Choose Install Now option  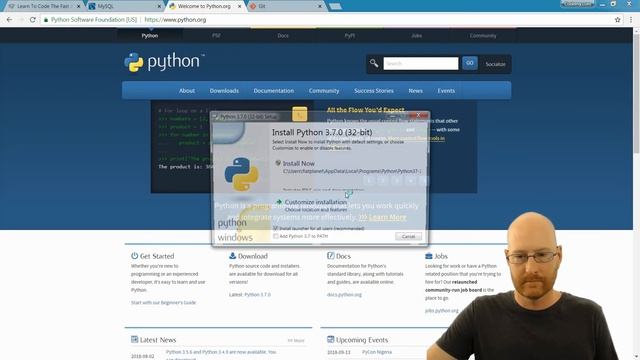coord(299,163)
